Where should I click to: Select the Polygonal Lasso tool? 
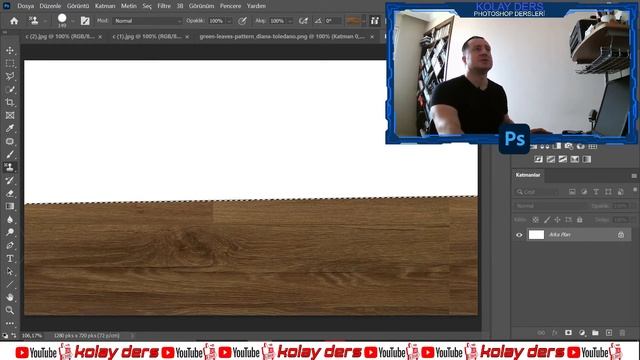click(x=10, y=76)
